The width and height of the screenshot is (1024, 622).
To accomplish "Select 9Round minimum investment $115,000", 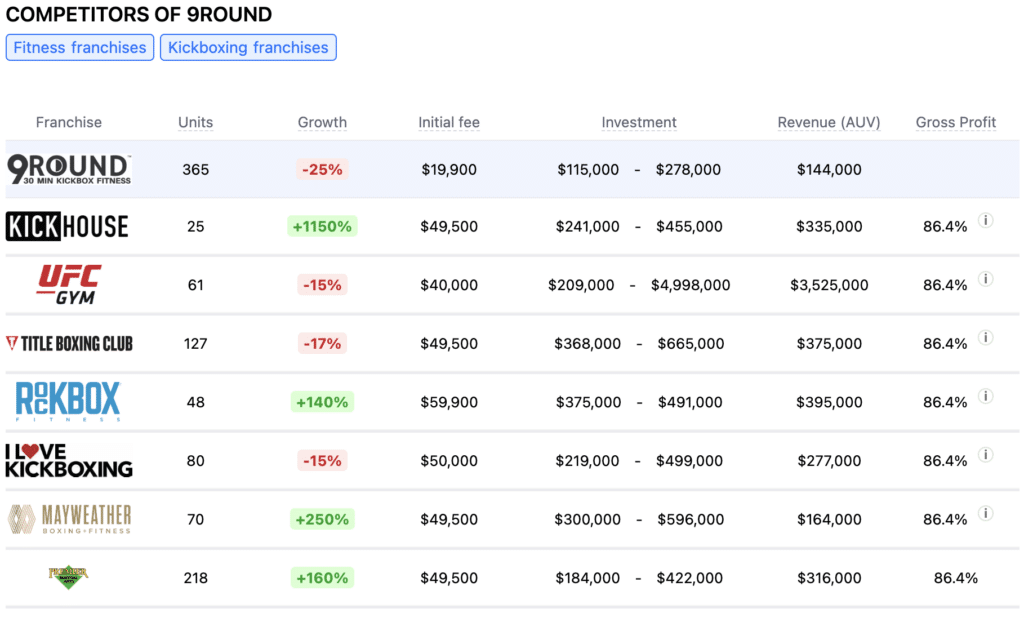I will [588, 169].
